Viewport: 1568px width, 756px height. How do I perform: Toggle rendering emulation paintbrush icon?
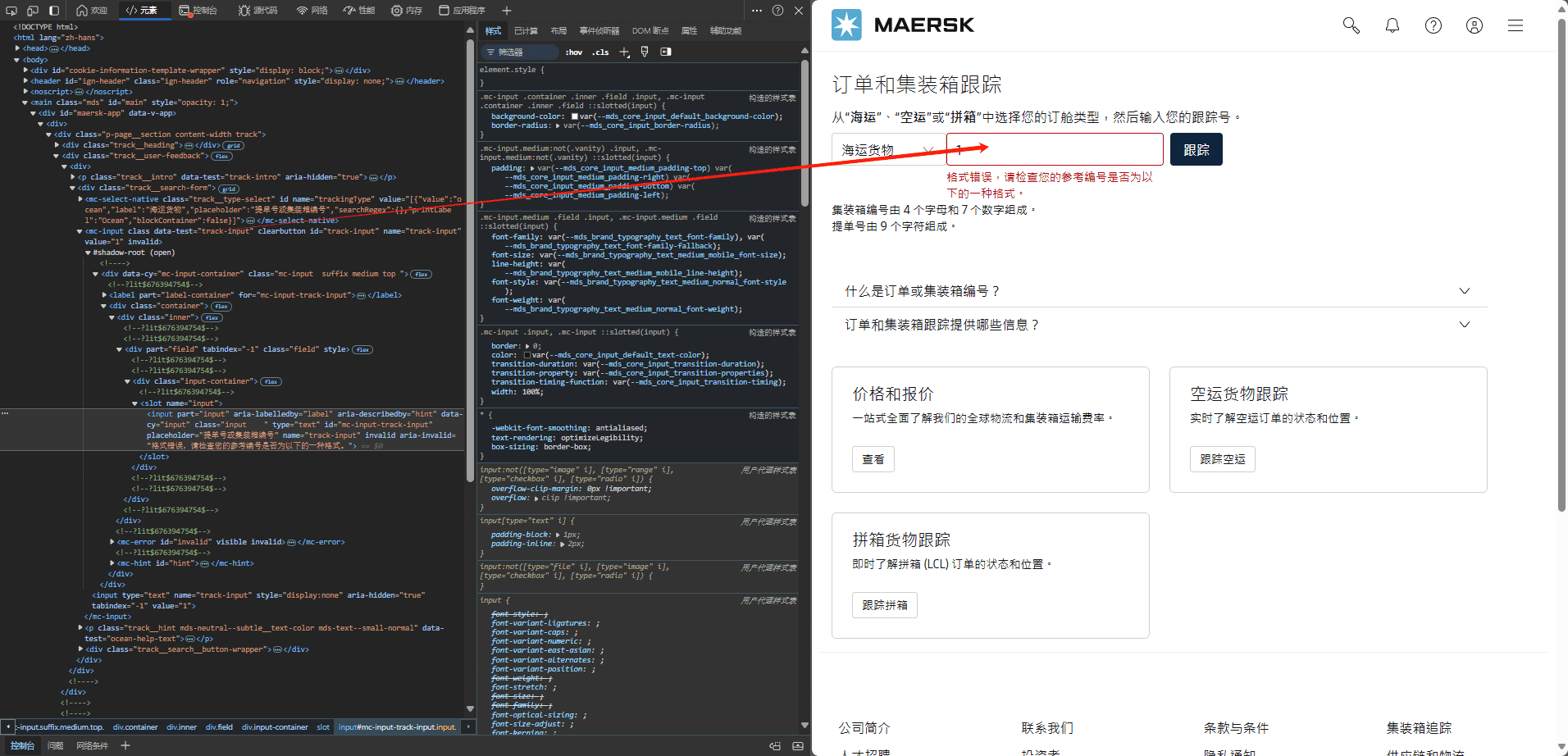point(645,52)
